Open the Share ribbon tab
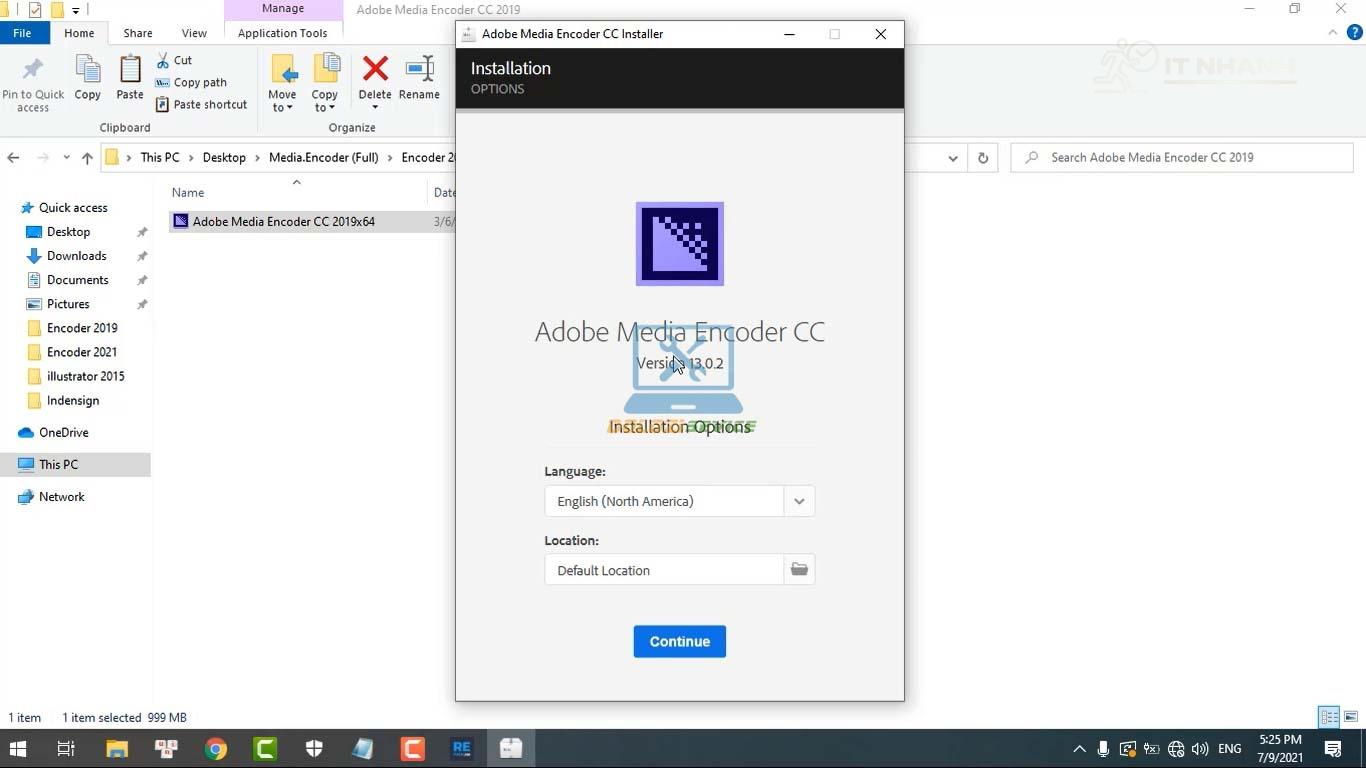 tap(138, 33)
